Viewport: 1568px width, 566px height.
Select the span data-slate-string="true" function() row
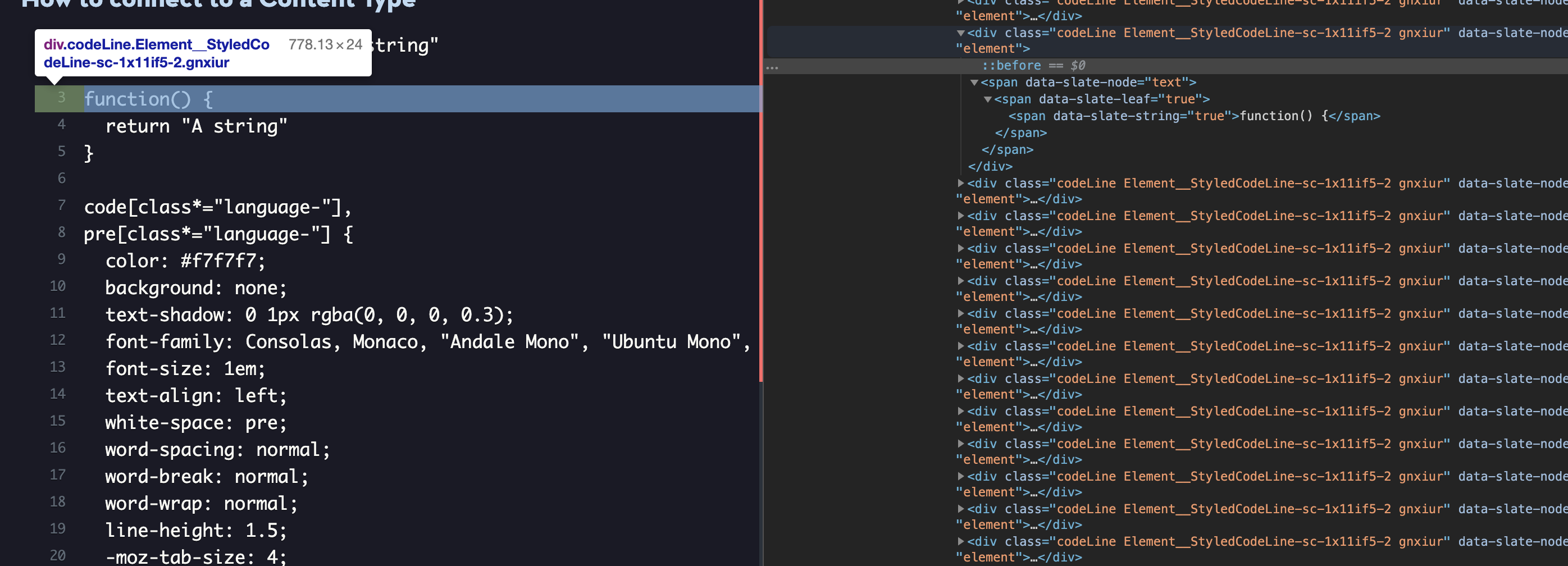pyautogui.click(x=1193, y=116)
